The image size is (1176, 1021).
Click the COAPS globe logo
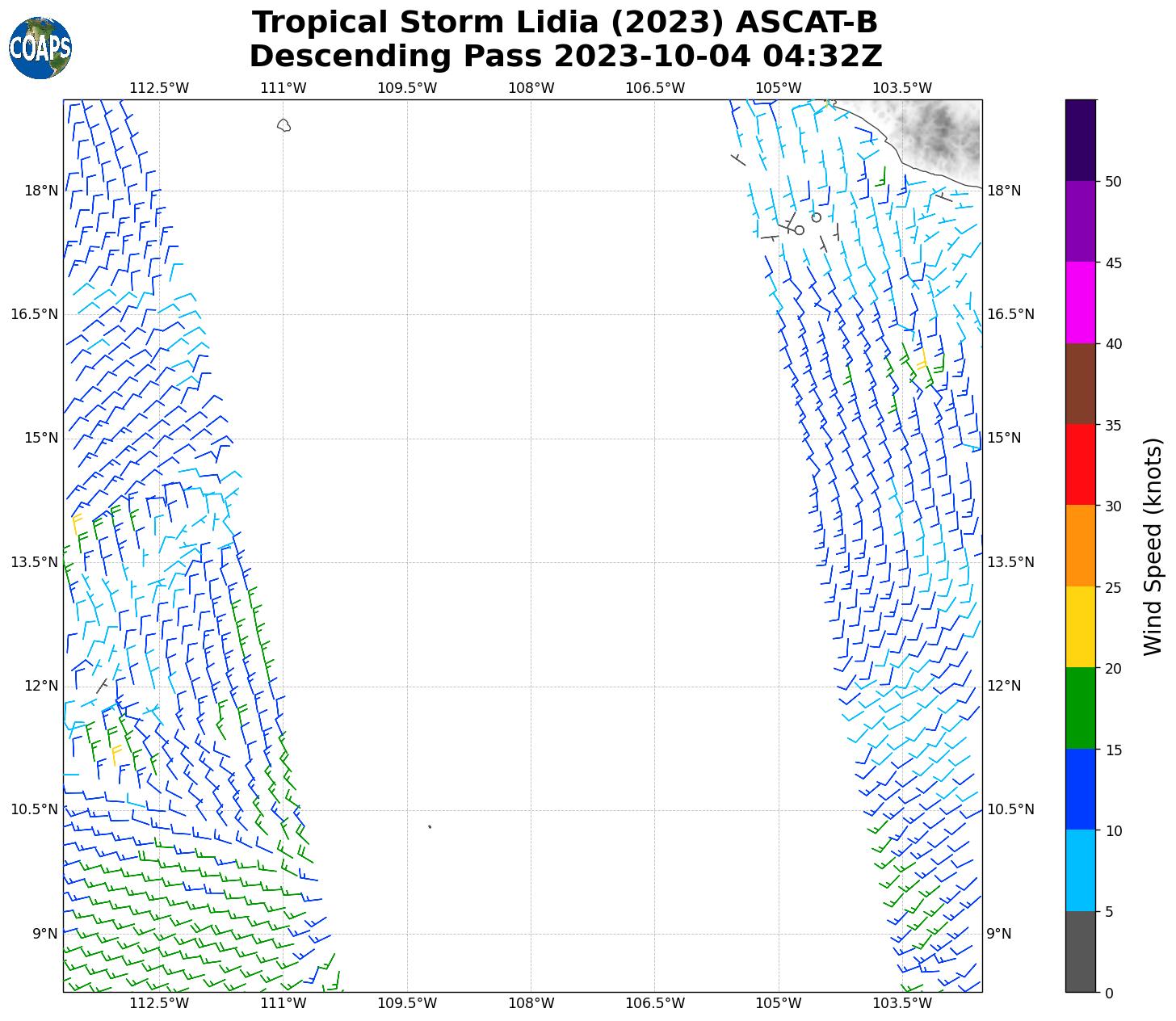pos(40,48)
